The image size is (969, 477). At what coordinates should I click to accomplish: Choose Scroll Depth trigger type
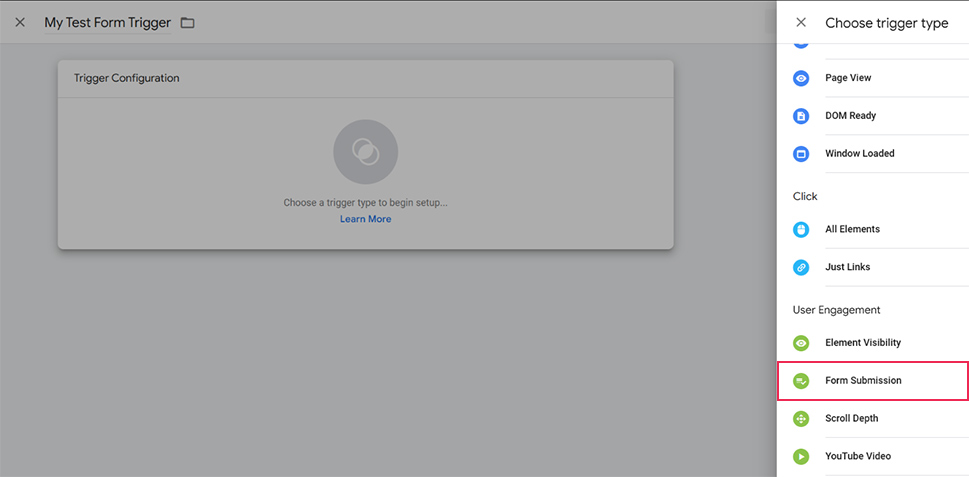click(x=873, y=418)
